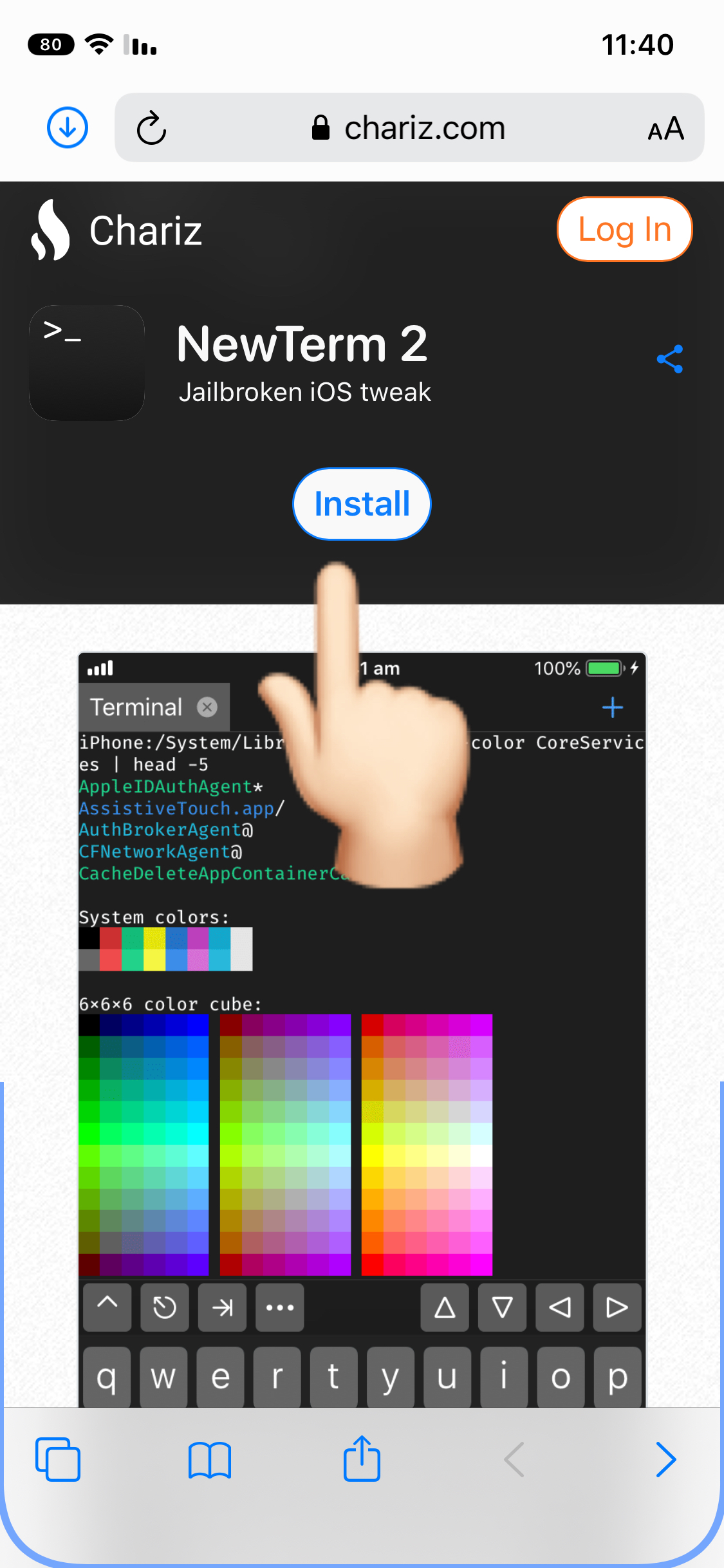Open the Safari share sheet
Screen dimensions: 724x1568
tap(362, 1458)
